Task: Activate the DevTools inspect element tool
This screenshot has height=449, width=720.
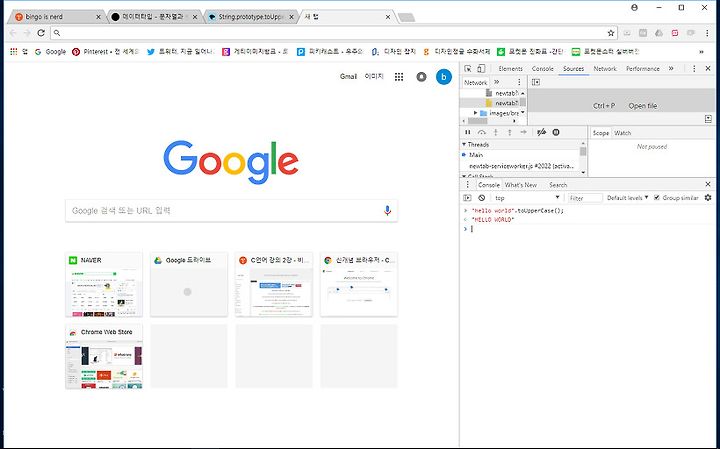Action: point(467,68)
